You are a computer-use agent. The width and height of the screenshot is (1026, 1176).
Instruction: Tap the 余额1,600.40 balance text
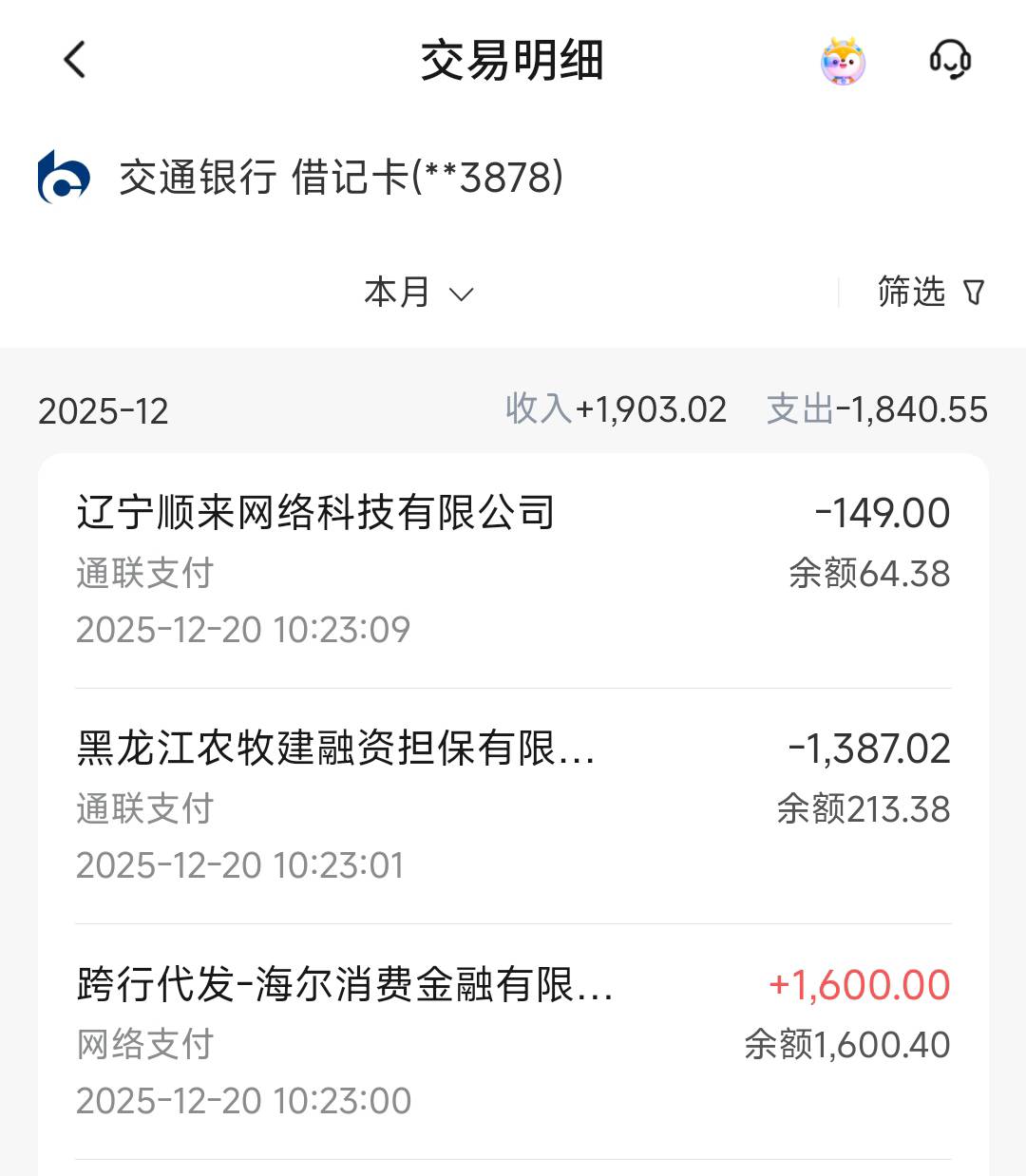[x=846, y=1045]
